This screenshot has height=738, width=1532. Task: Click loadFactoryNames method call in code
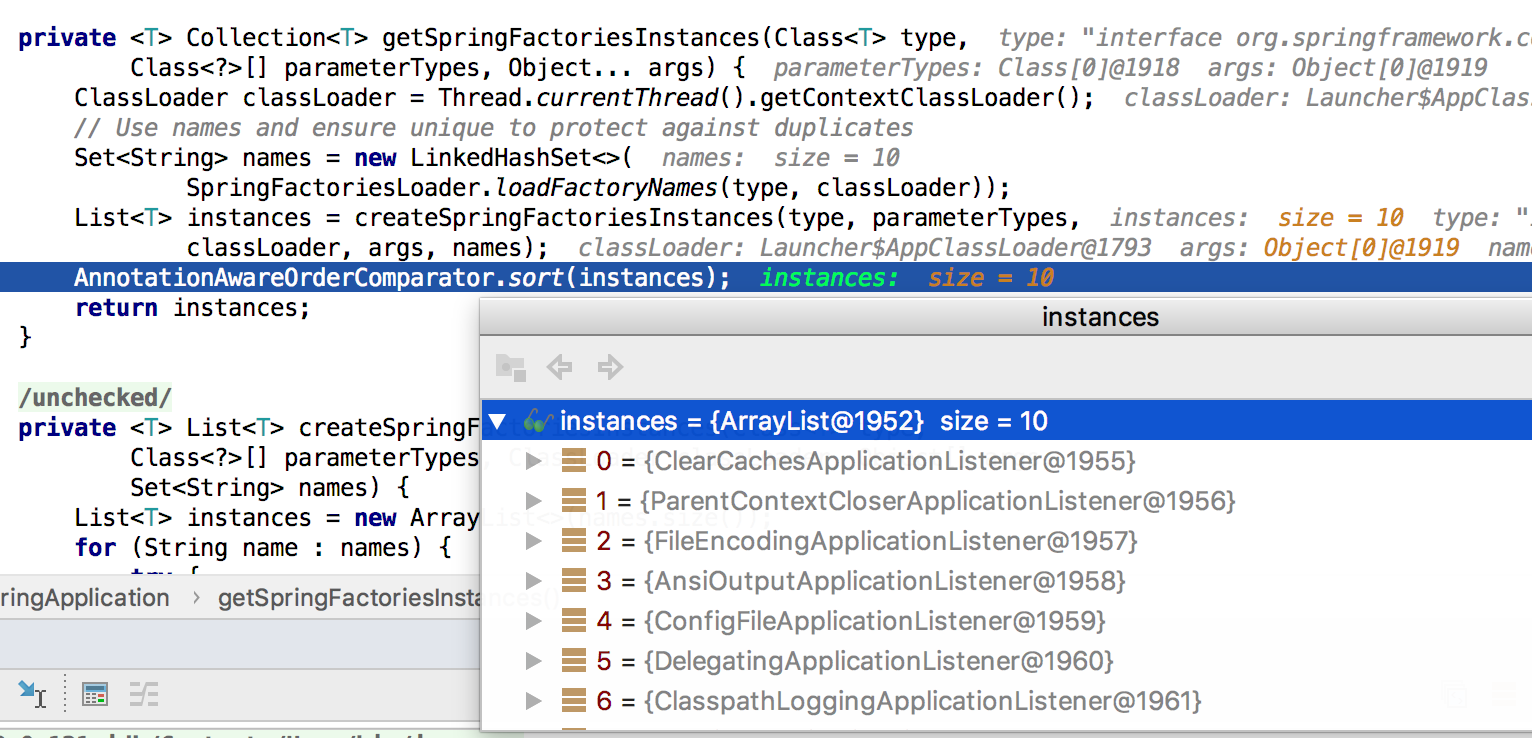pos(606,188)
